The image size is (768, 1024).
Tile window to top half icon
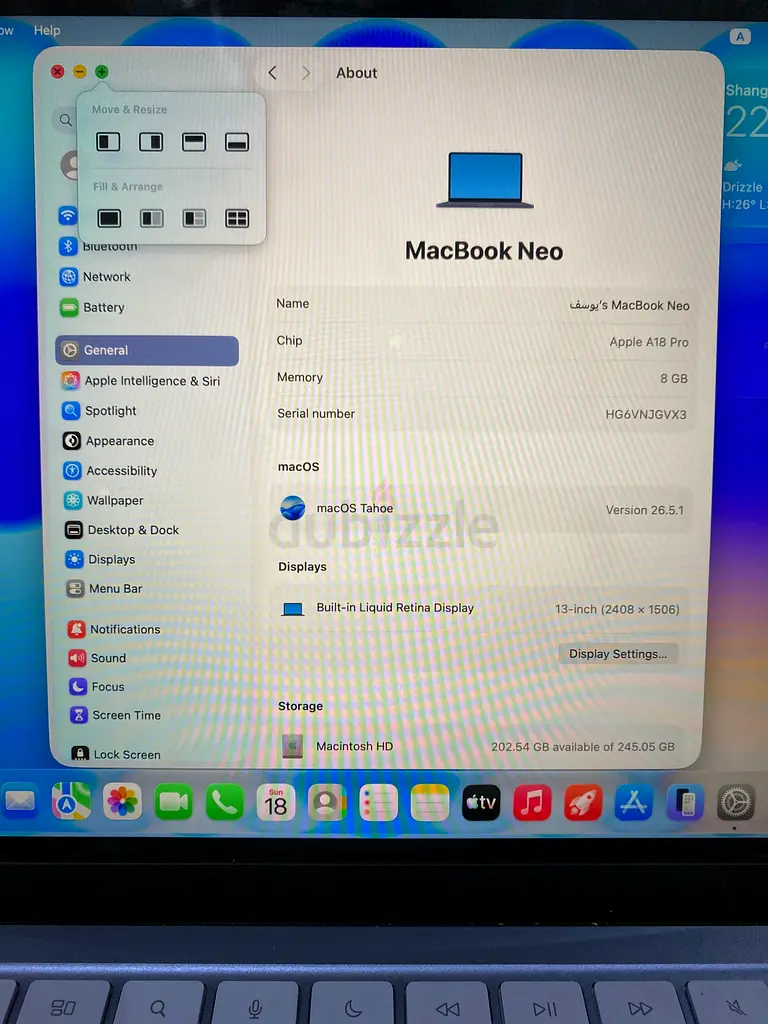click(x=194, y=142)
